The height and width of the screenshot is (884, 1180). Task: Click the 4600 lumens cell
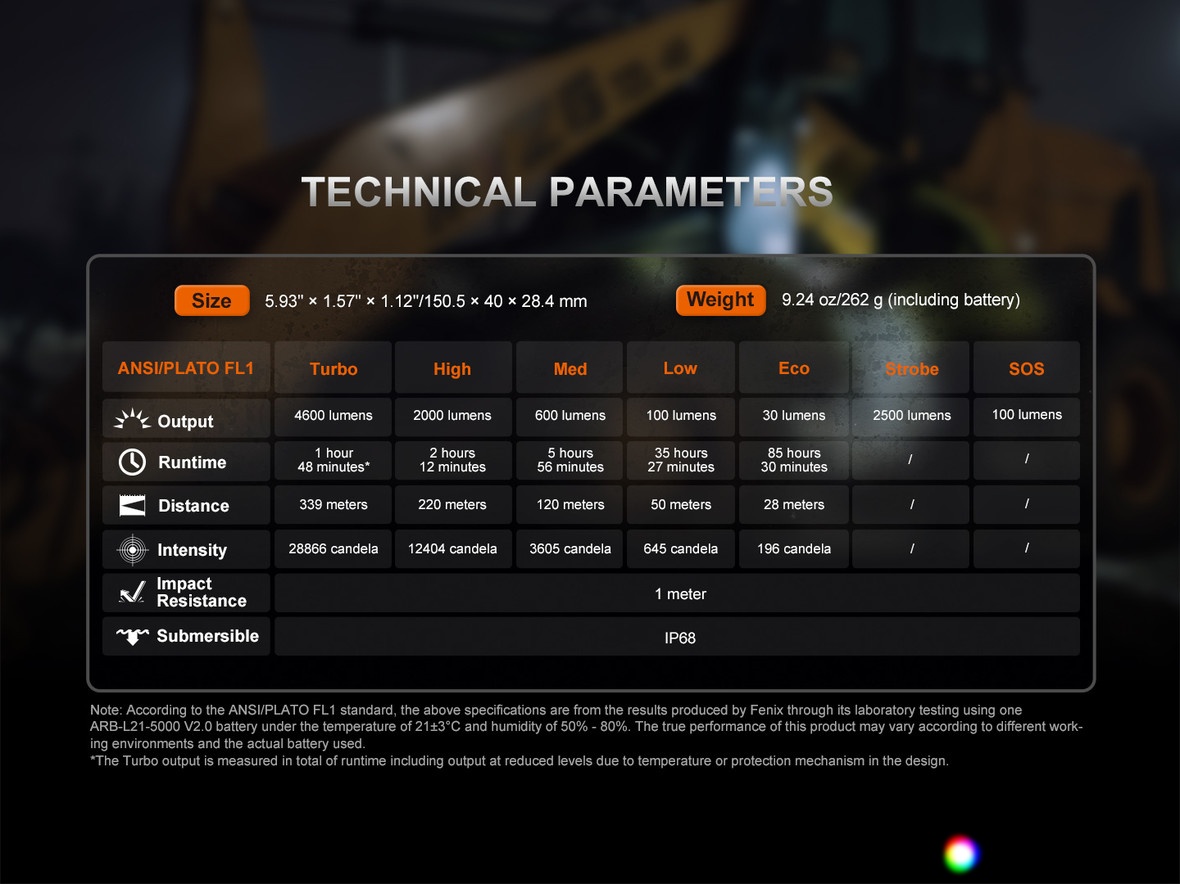[333, 416]
